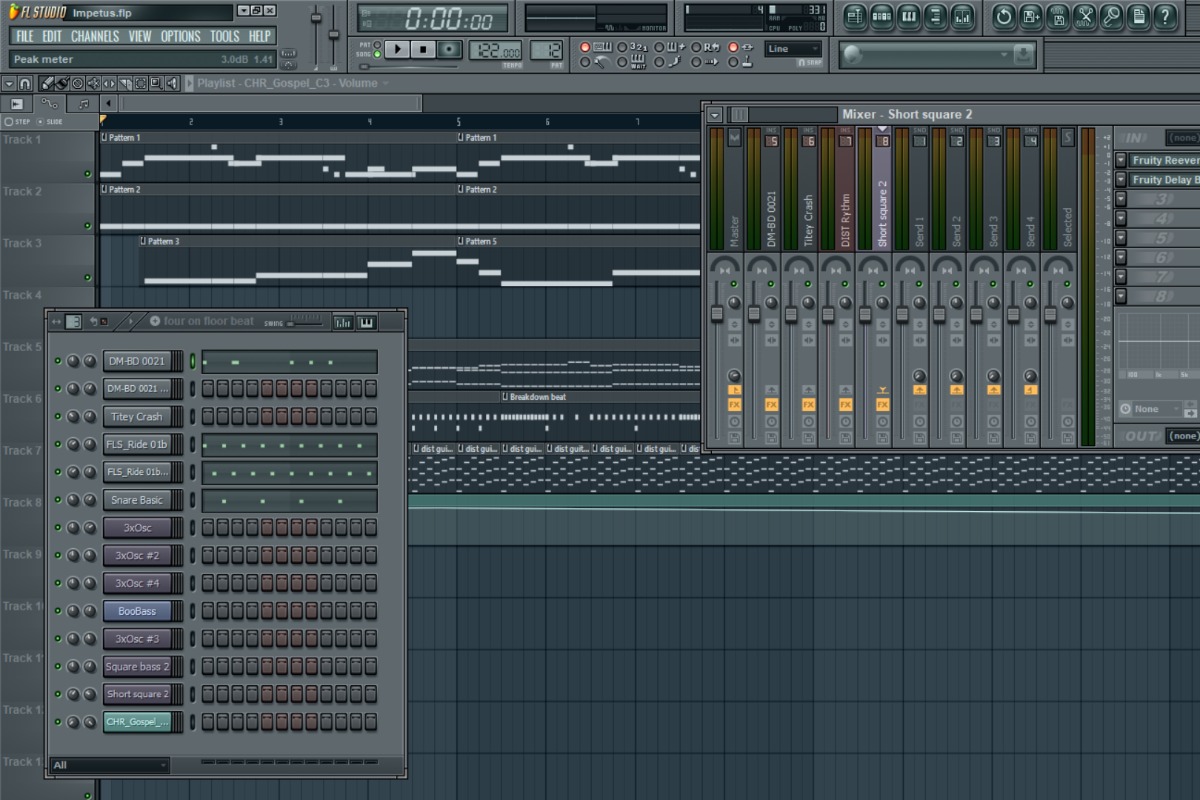Click keyboard editor icon in step sequencer
1200x800 pixels.
point(367,322)
